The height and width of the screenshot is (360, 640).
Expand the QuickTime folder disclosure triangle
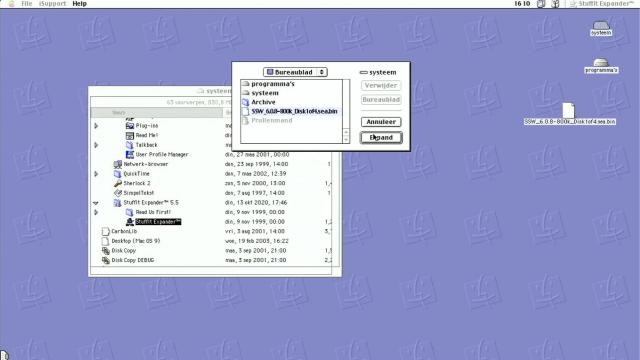(x=96, y=174)
